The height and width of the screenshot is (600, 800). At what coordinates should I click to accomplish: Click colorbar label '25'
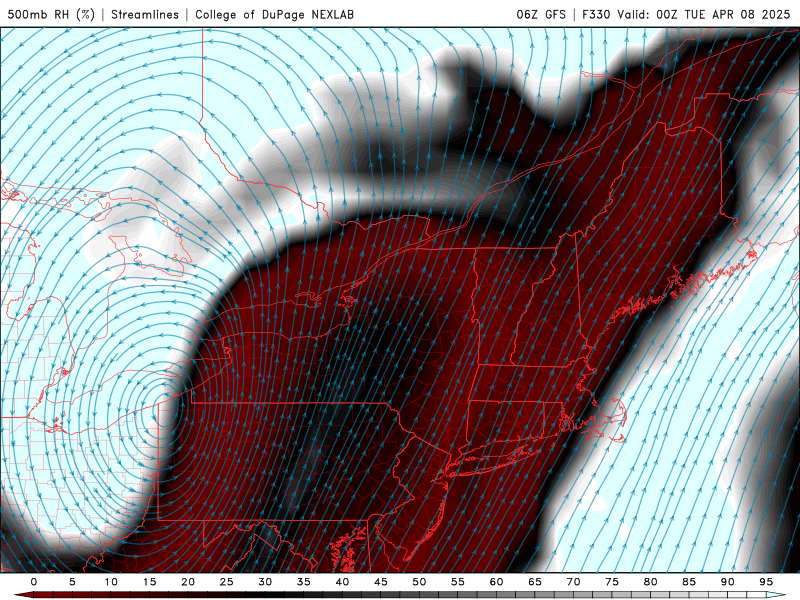tap(227, 582)
